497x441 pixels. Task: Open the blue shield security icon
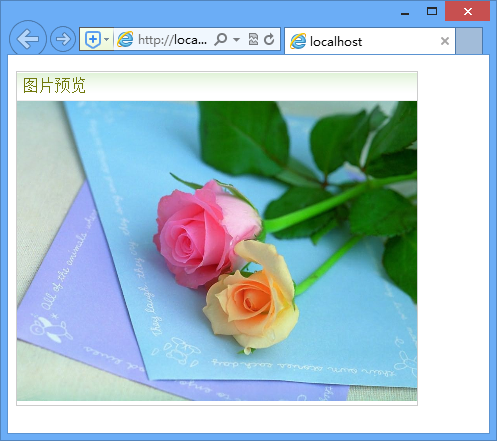(x=93, y=40)
